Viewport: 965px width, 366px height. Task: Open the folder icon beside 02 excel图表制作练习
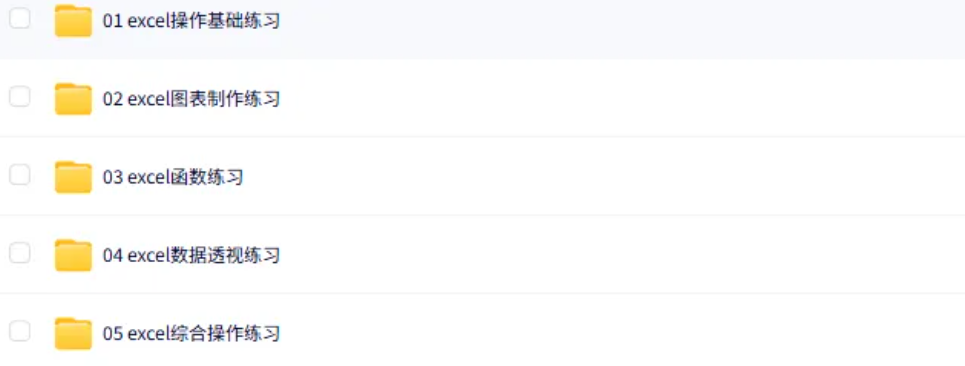pos(73,99)
